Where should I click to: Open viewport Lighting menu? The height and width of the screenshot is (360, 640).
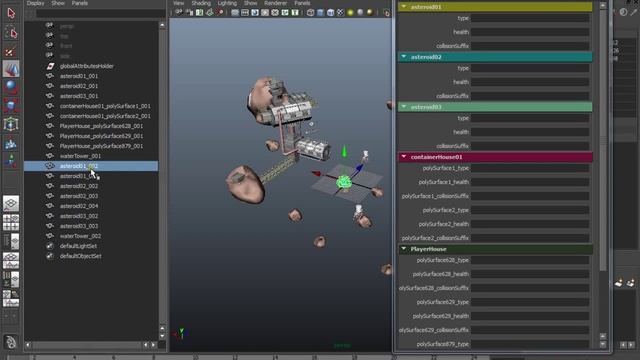click(x=227, y=3)
